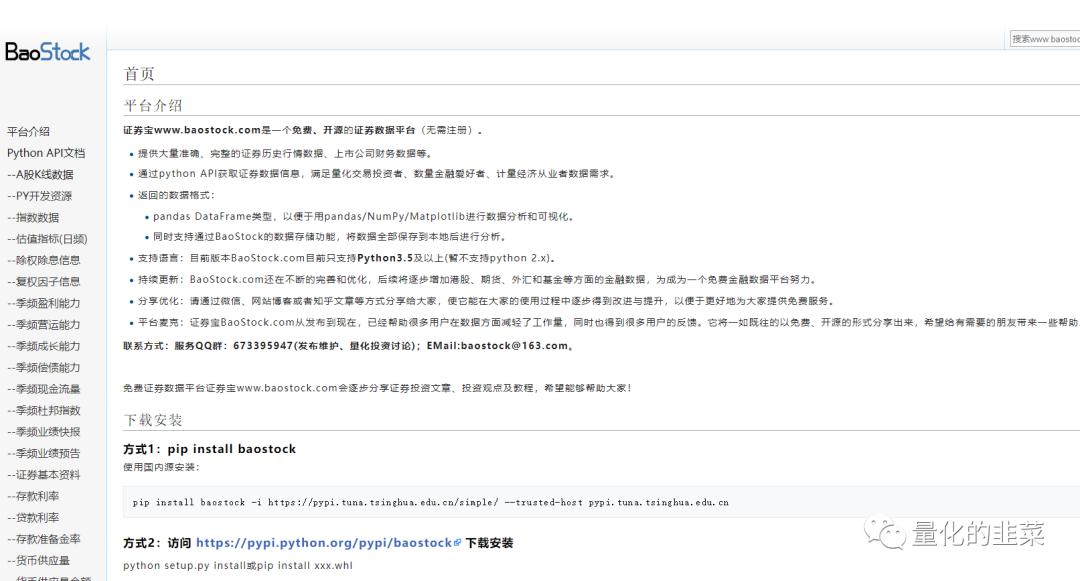Click the search input box

click(x=1045, y=39)
